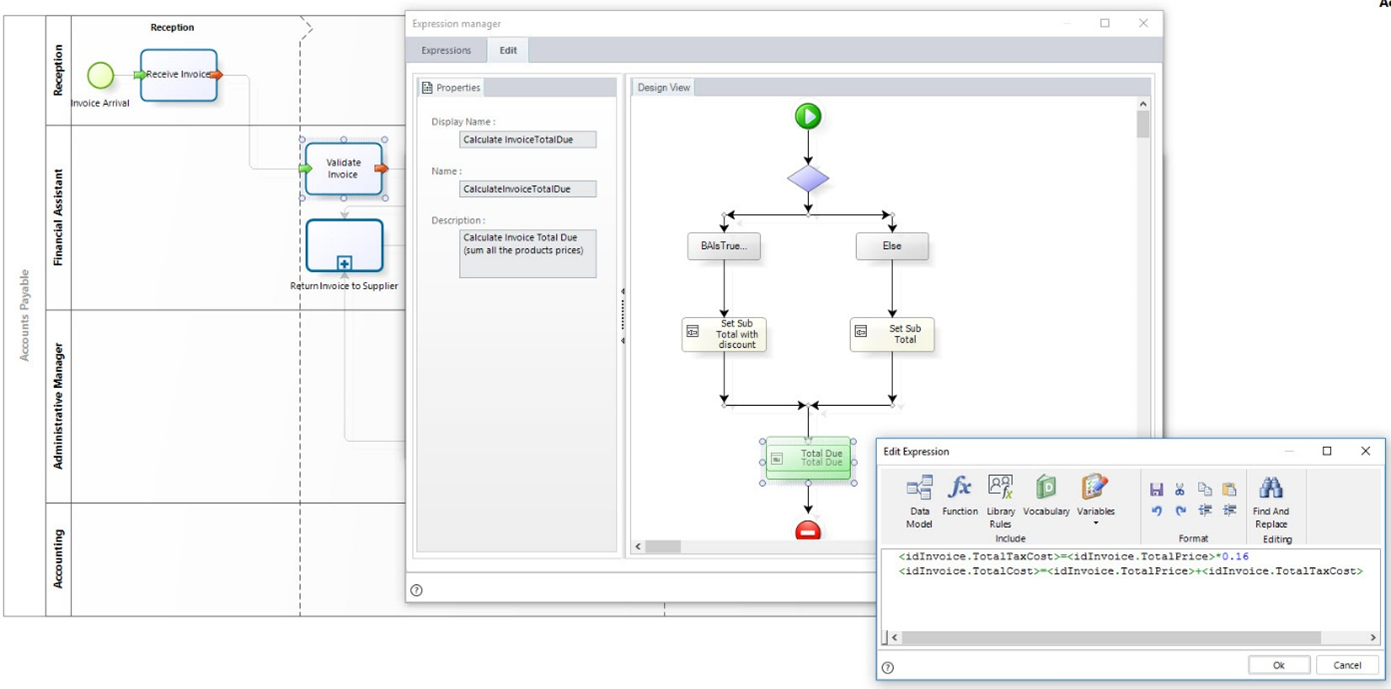Select Return Invoice to Supplier subprocess
1391x689 pixels.
[344, 246]
